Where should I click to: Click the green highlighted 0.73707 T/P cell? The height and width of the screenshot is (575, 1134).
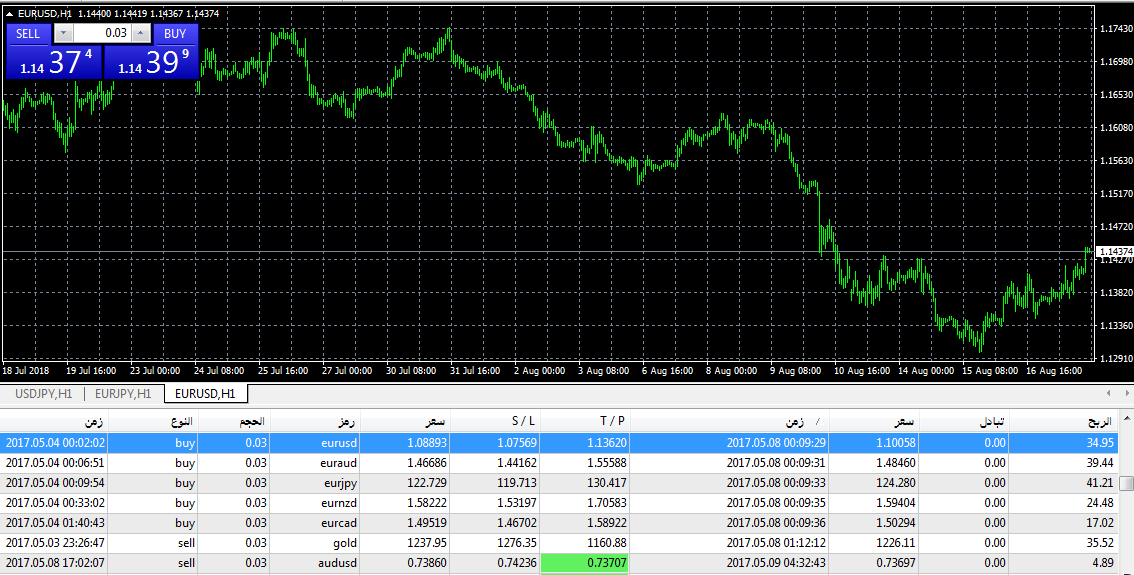pyautogui.click(x=584, y=563)
